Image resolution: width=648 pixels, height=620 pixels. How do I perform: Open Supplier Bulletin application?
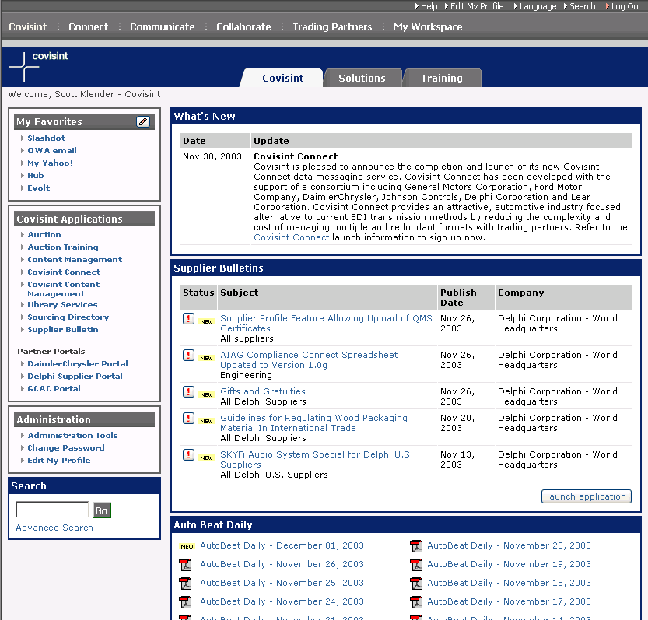(x=63, y=329)
